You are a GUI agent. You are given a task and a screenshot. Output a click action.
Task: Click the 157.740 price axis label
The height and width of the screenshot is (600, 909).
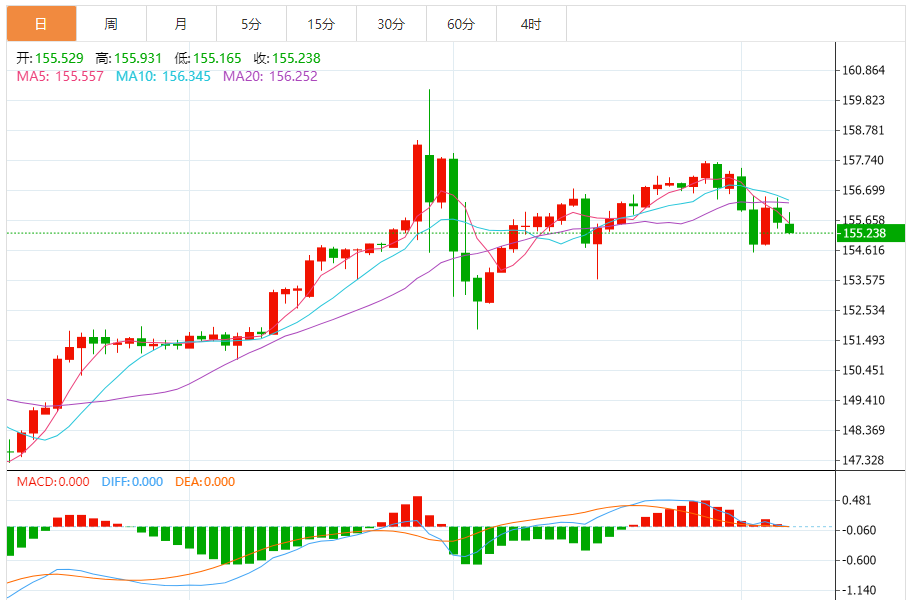(863, 161)
